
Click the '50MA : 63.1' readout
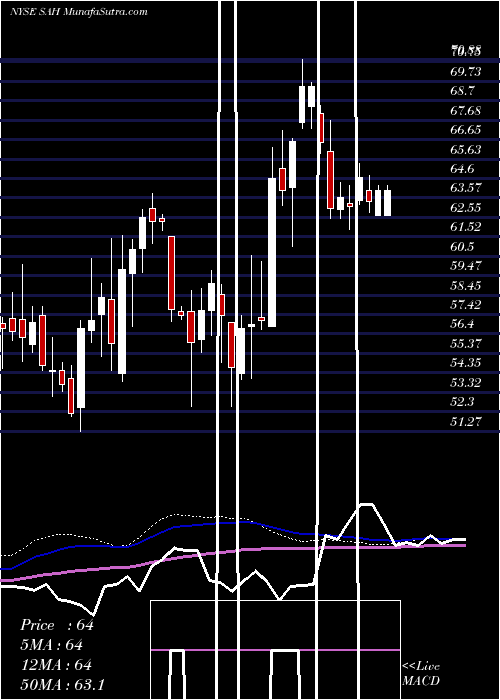click(62, 684)
